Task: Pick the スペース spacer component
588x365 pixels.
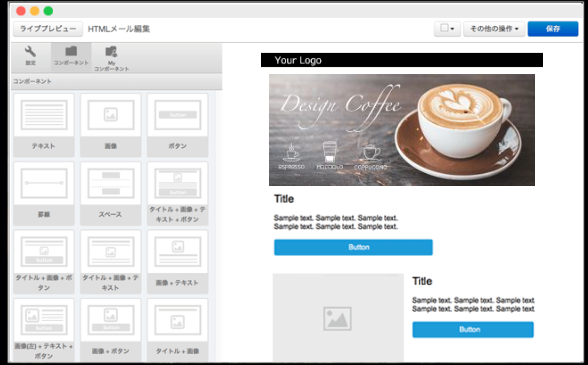Action: [x=111, y=194]
